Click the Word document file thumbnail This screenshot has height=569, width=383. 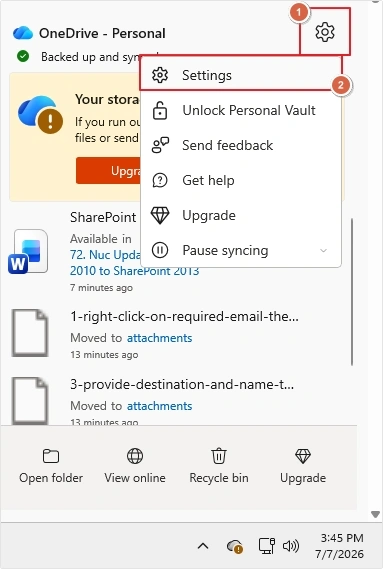point(28,252)
